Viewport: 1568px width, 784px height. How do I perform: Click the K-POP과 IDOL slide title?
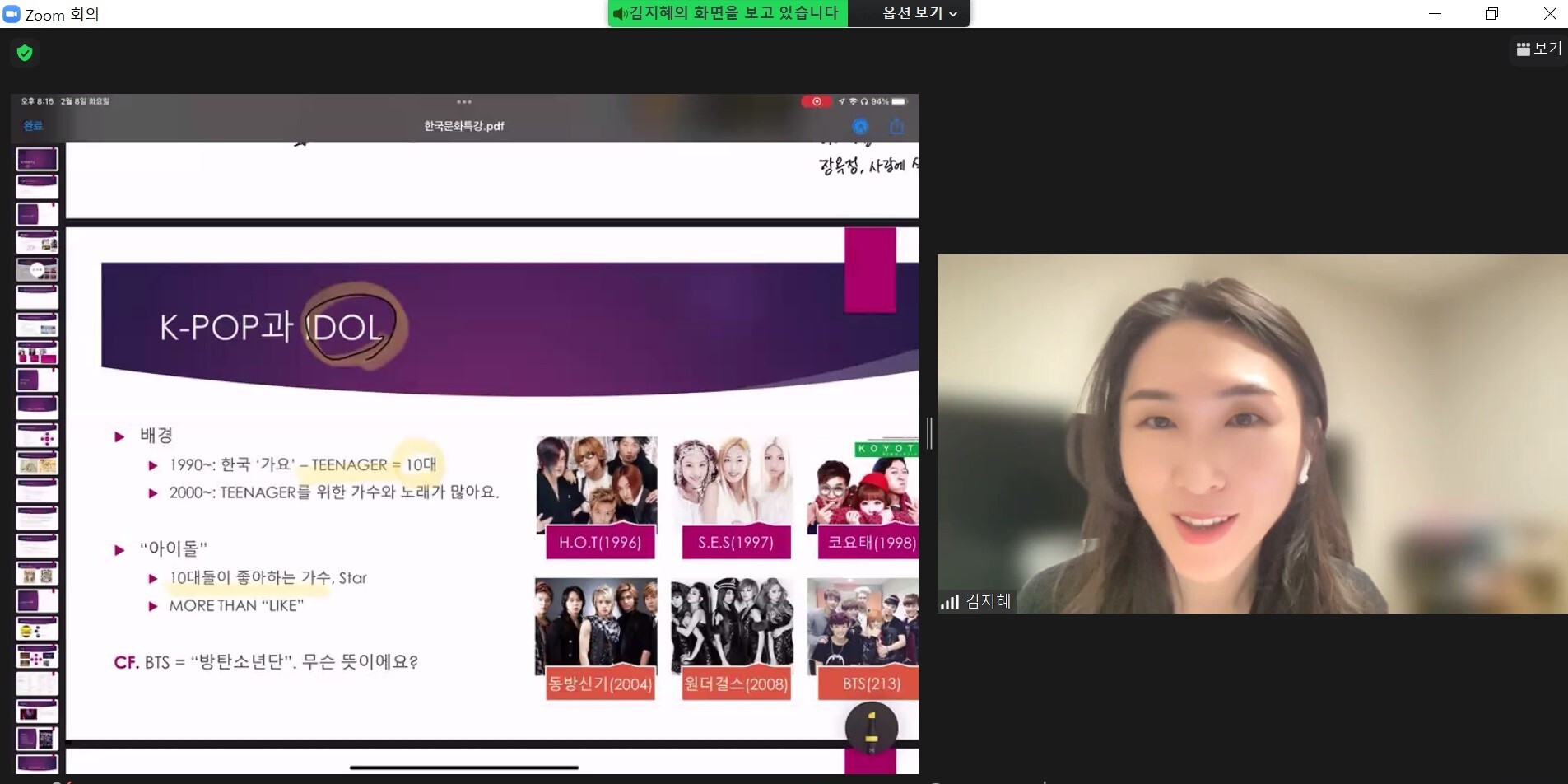tap(272, 328)
